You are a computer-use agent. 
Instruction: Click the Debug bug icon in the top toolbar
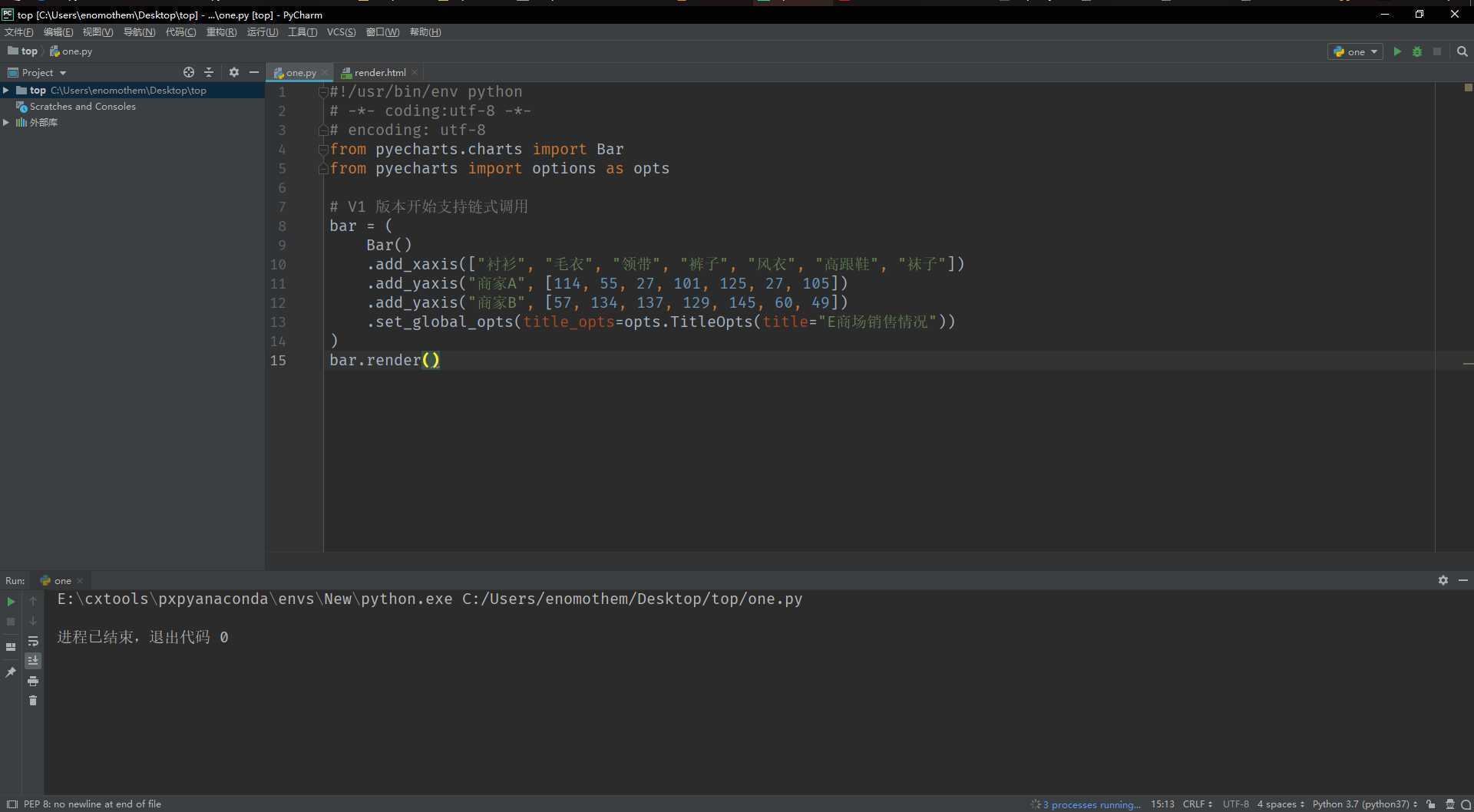(x=1417, y=51)
